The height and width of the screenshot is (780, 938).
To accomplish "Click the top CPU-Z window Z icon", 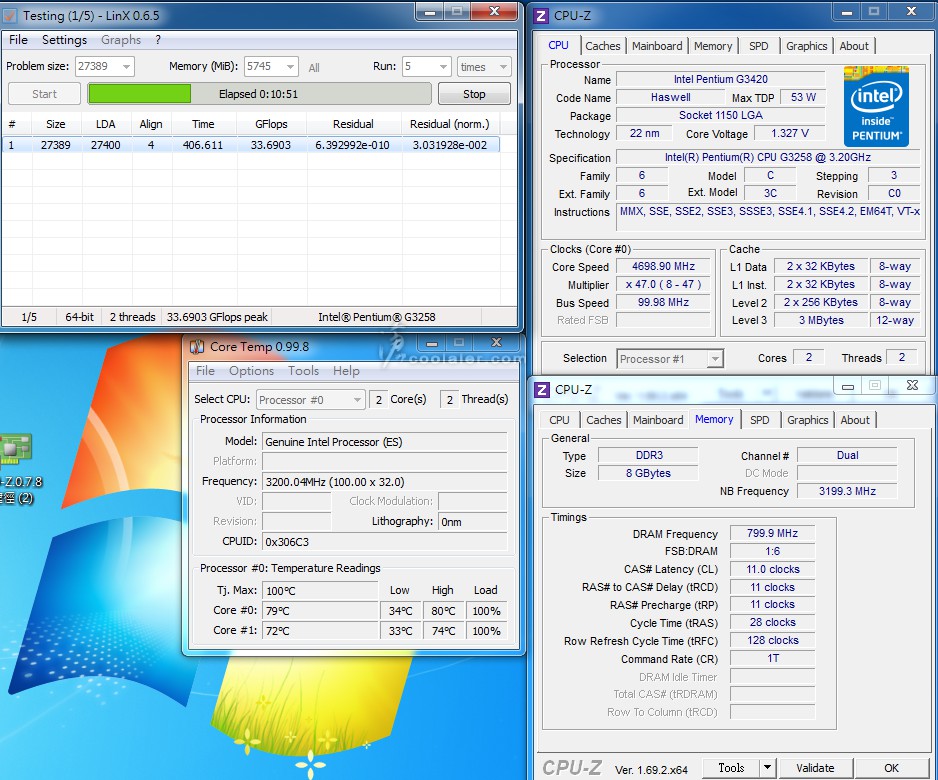I will (x=540, y=16).
